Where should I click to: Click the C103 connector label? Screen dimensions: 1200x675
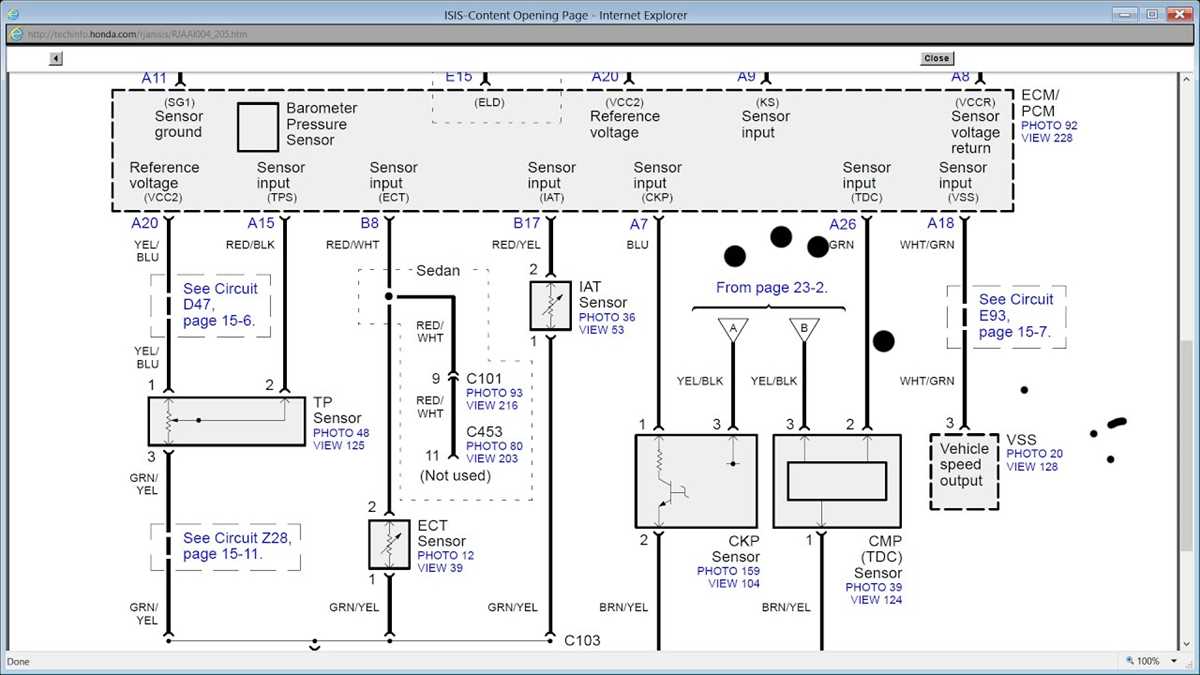coord(582,640)
